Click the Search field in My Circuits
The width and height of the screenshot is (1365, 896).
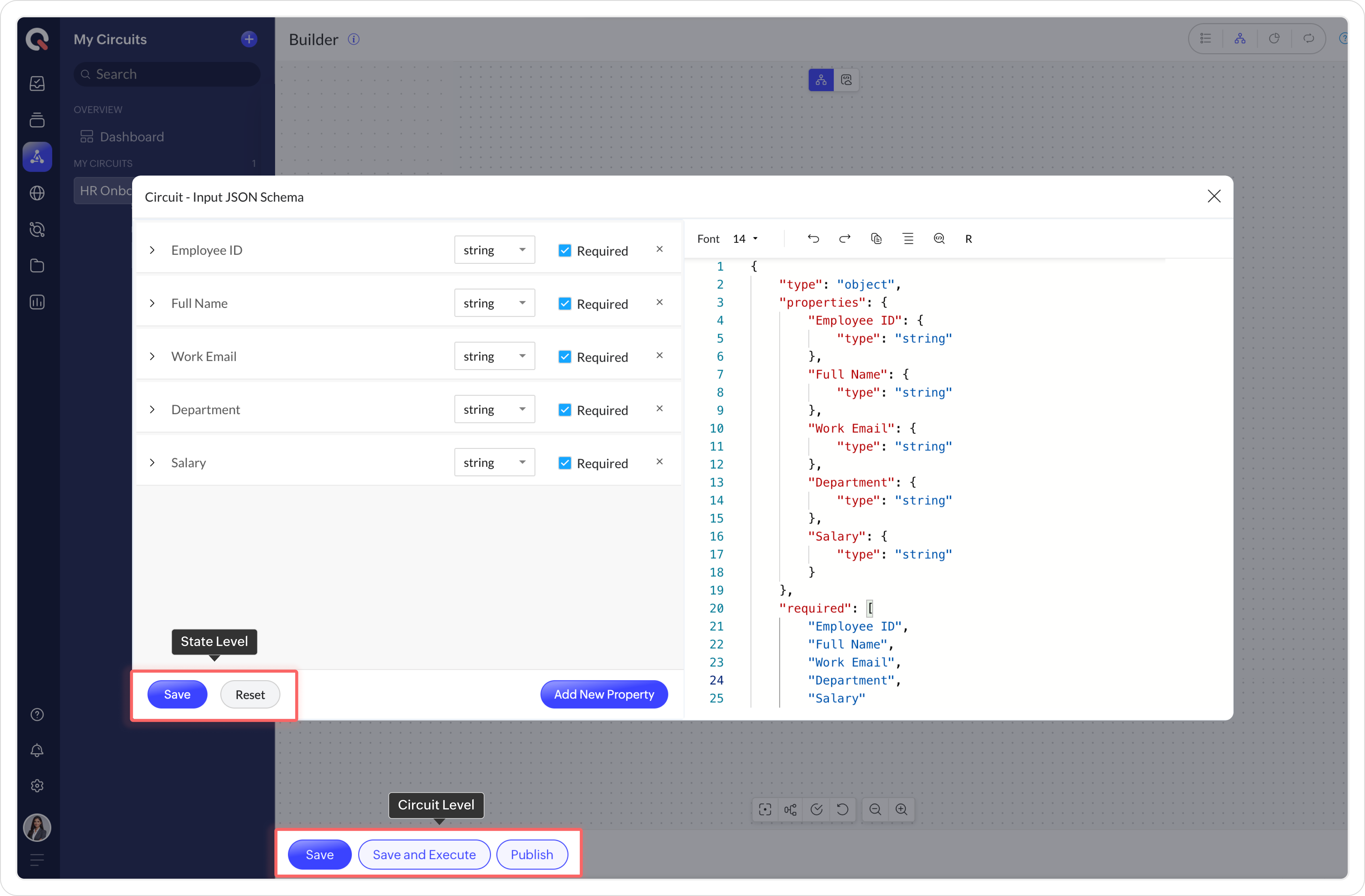[x=166, y=74]
